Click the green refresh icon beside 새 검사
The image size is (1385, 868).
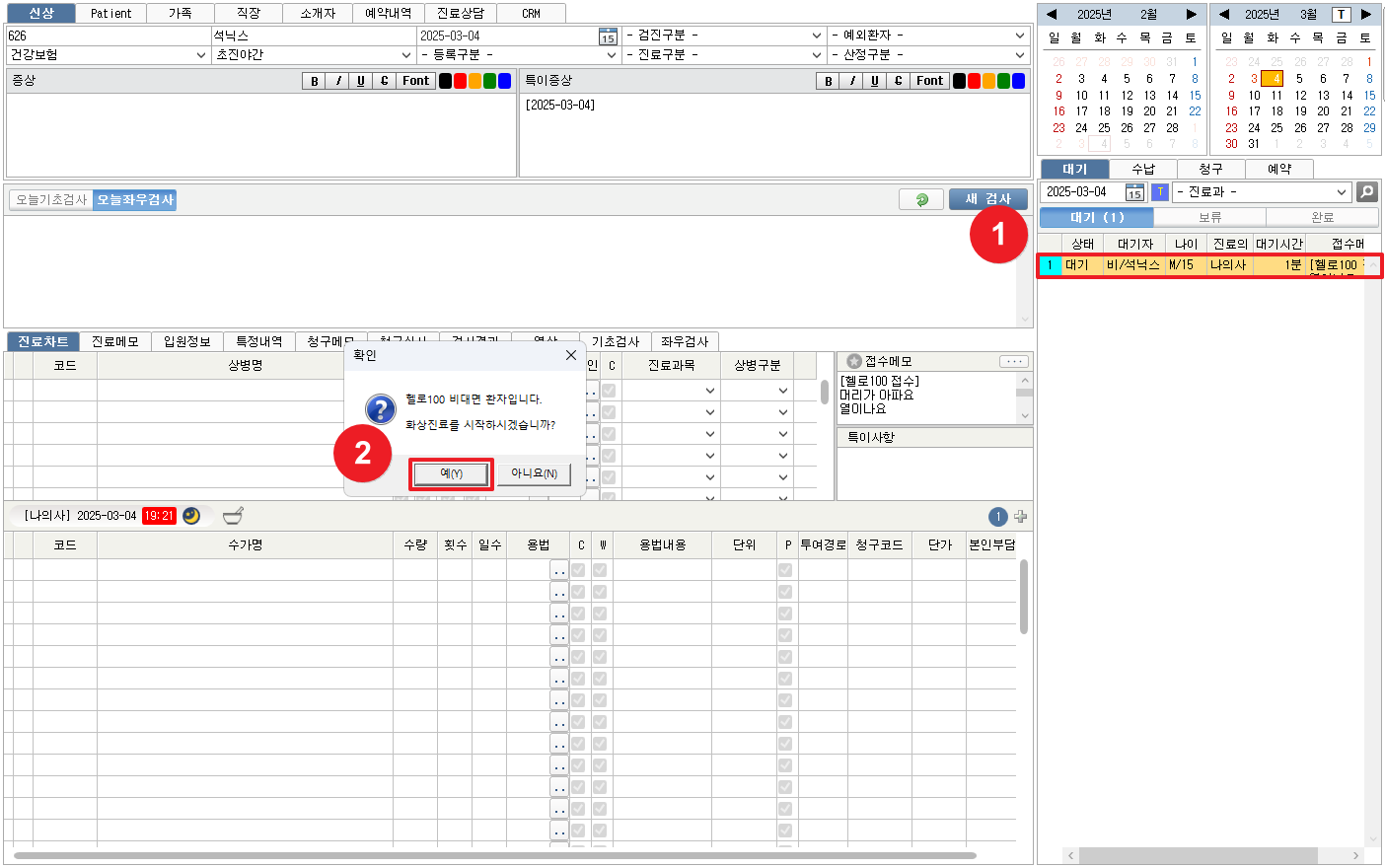point(921,199)
